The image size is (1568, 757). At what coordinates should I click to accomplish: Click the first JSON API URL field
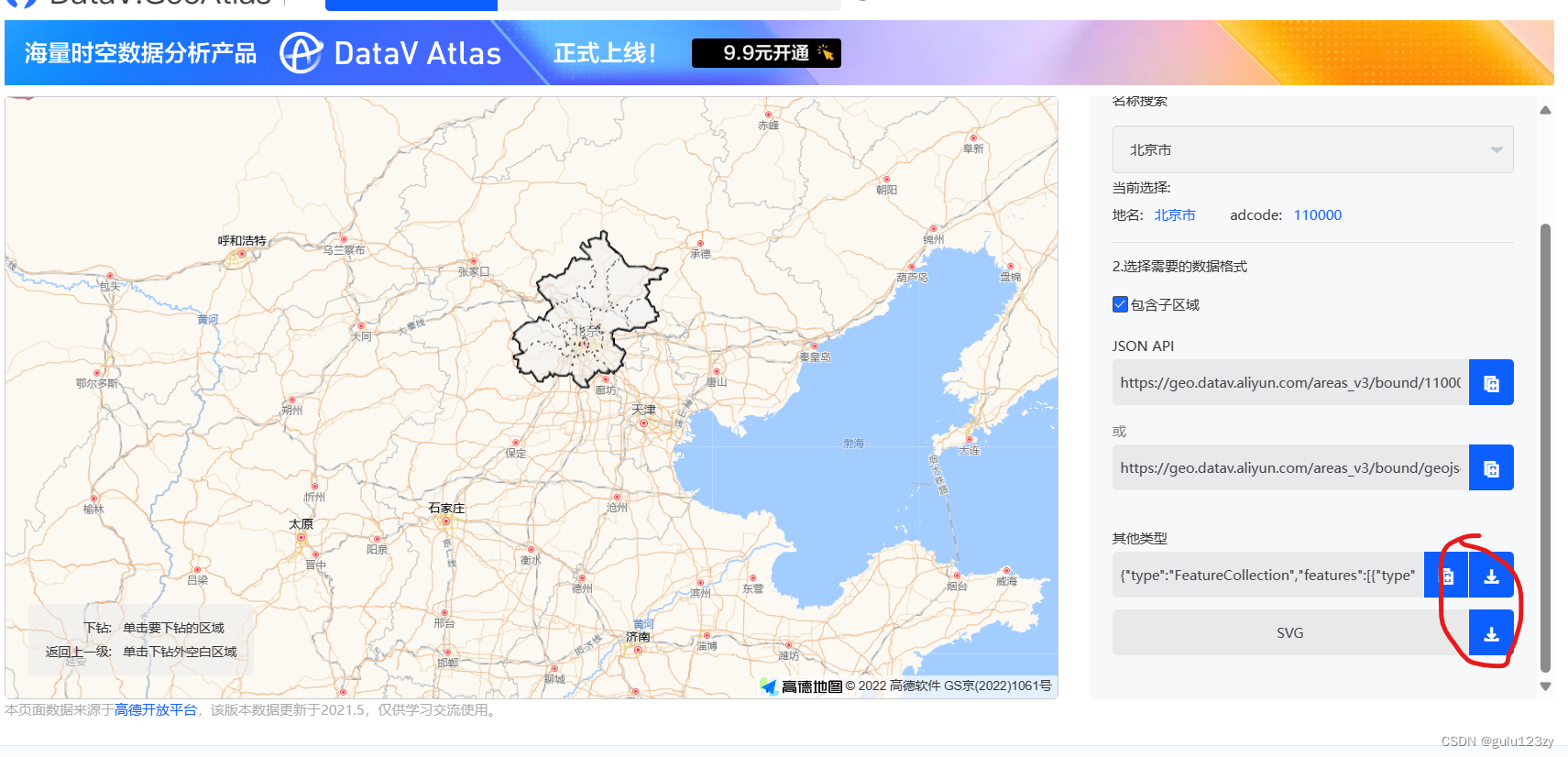pyautogui.click(x=1290, y=383)
